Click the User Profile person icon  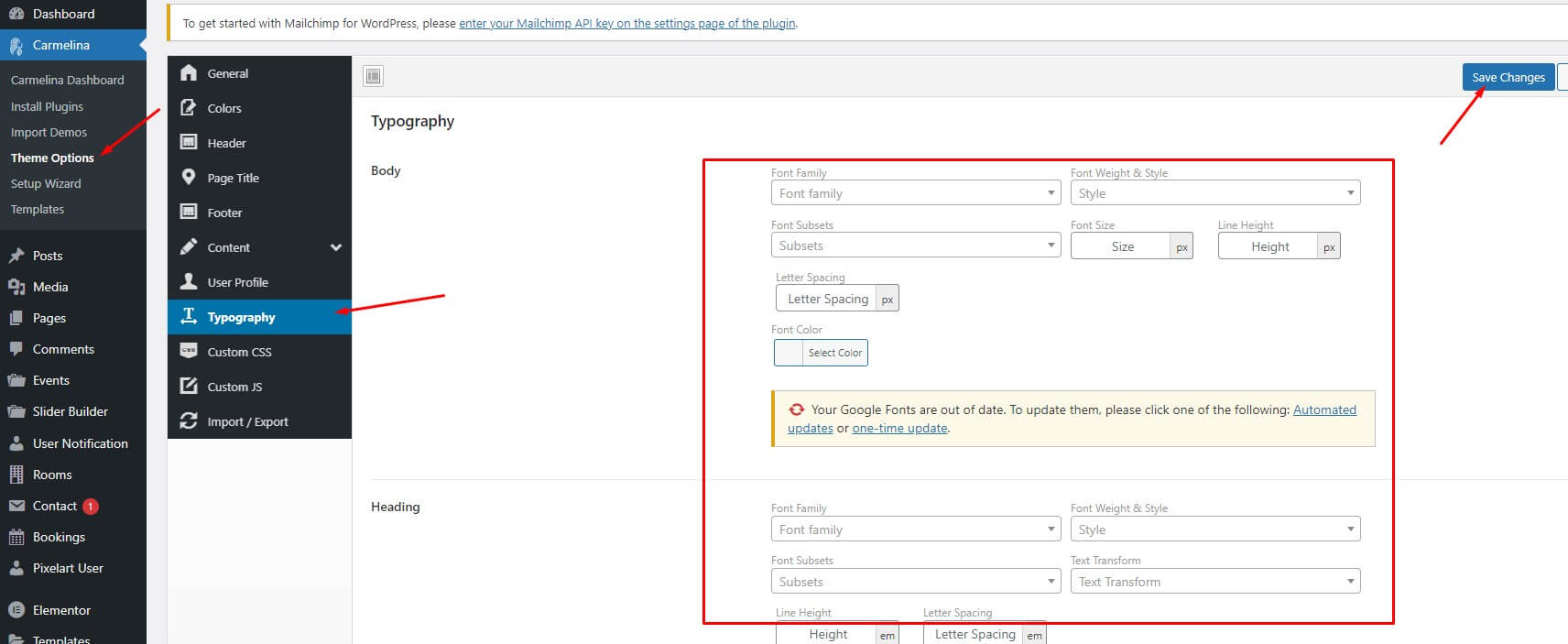(189, 281)
